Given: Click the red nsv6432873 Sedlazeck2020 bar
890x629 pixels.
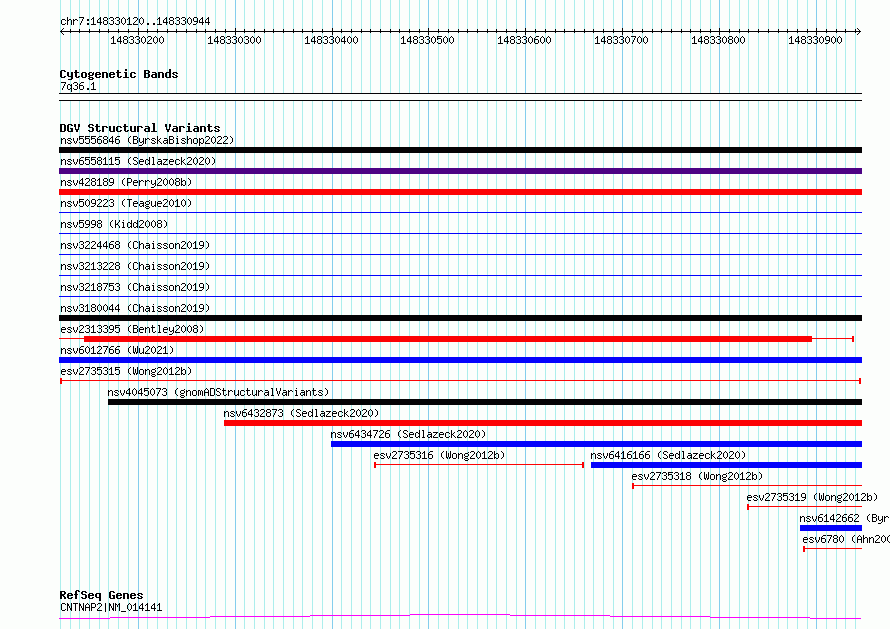Looking at the screenshot, I should click(x=542, y=423).
